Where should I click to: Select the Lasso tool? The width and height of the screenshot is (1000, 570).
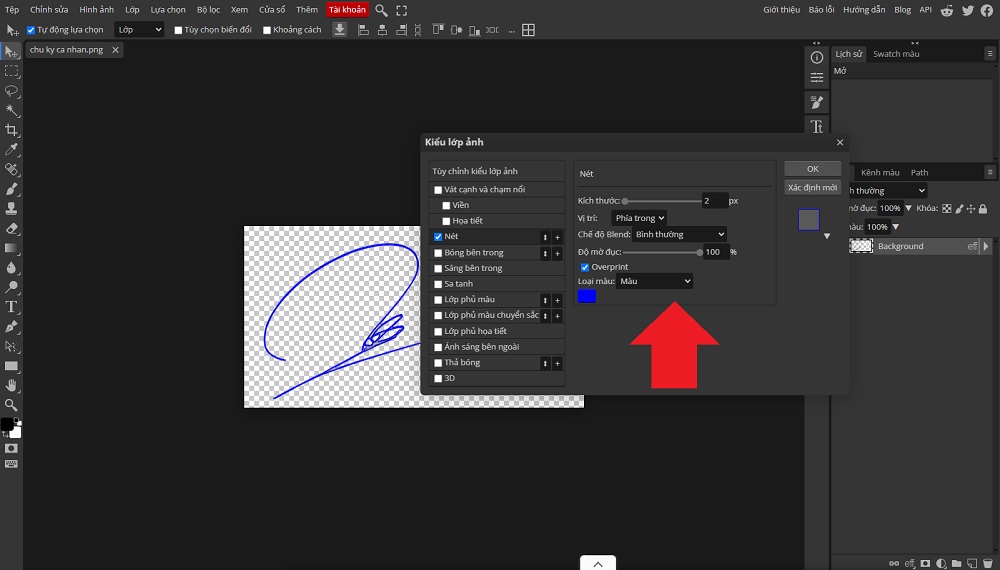point(11,91)
